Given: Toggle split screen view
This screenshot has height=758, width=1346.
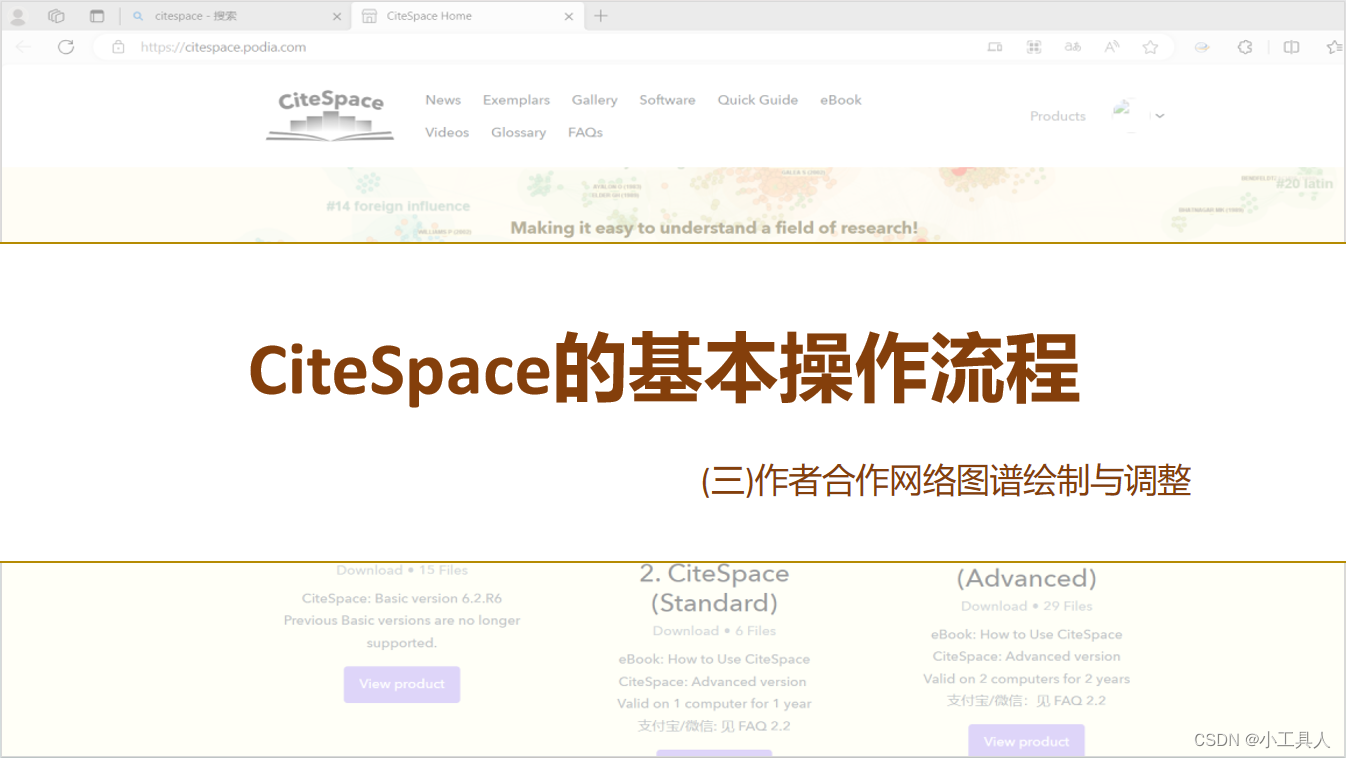Looking at the screenshot, I should pyautogui.click(x=1291, y=46).
